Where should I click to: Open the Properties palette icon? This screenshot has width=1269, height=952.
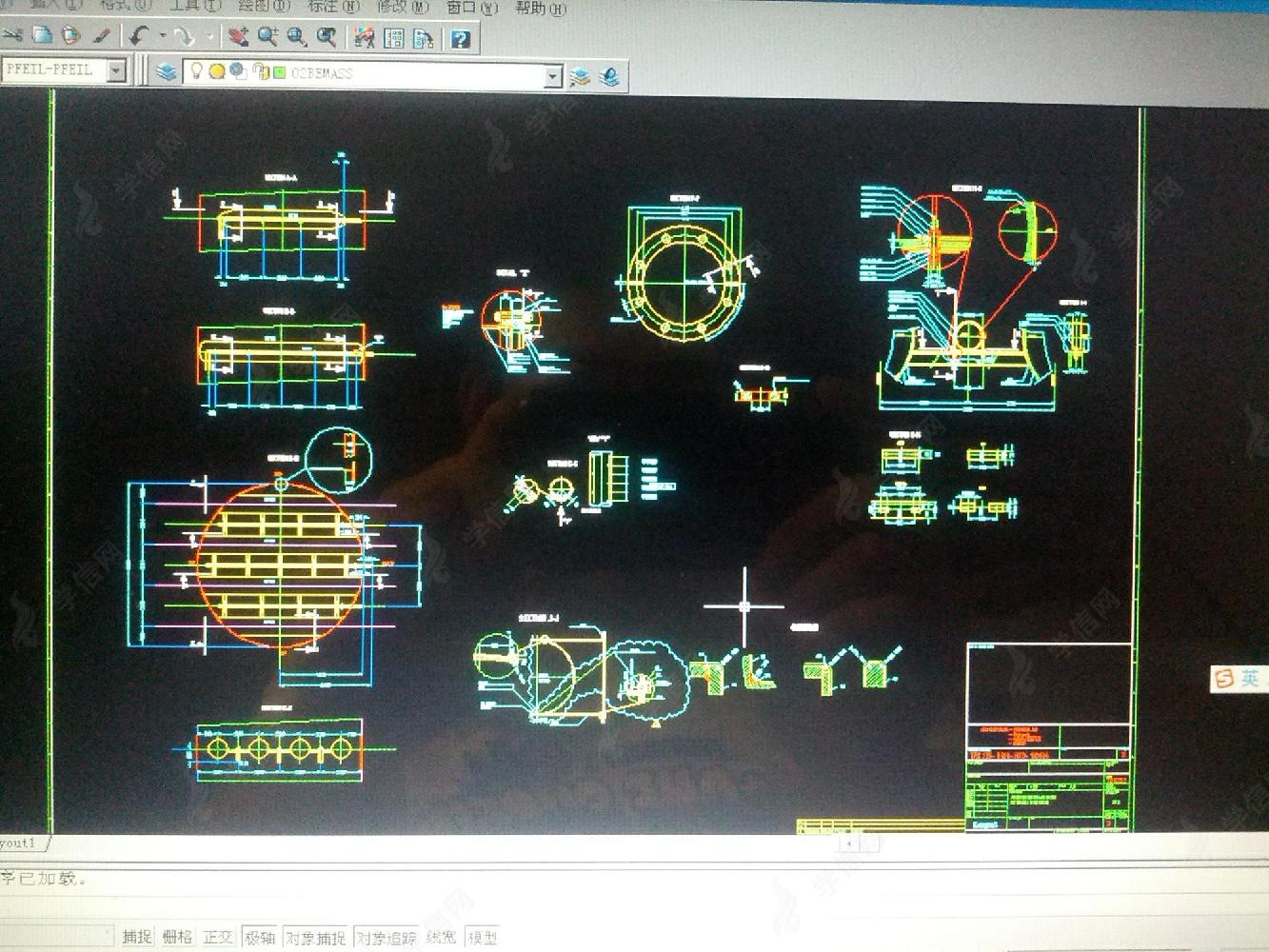coord(364,38)
